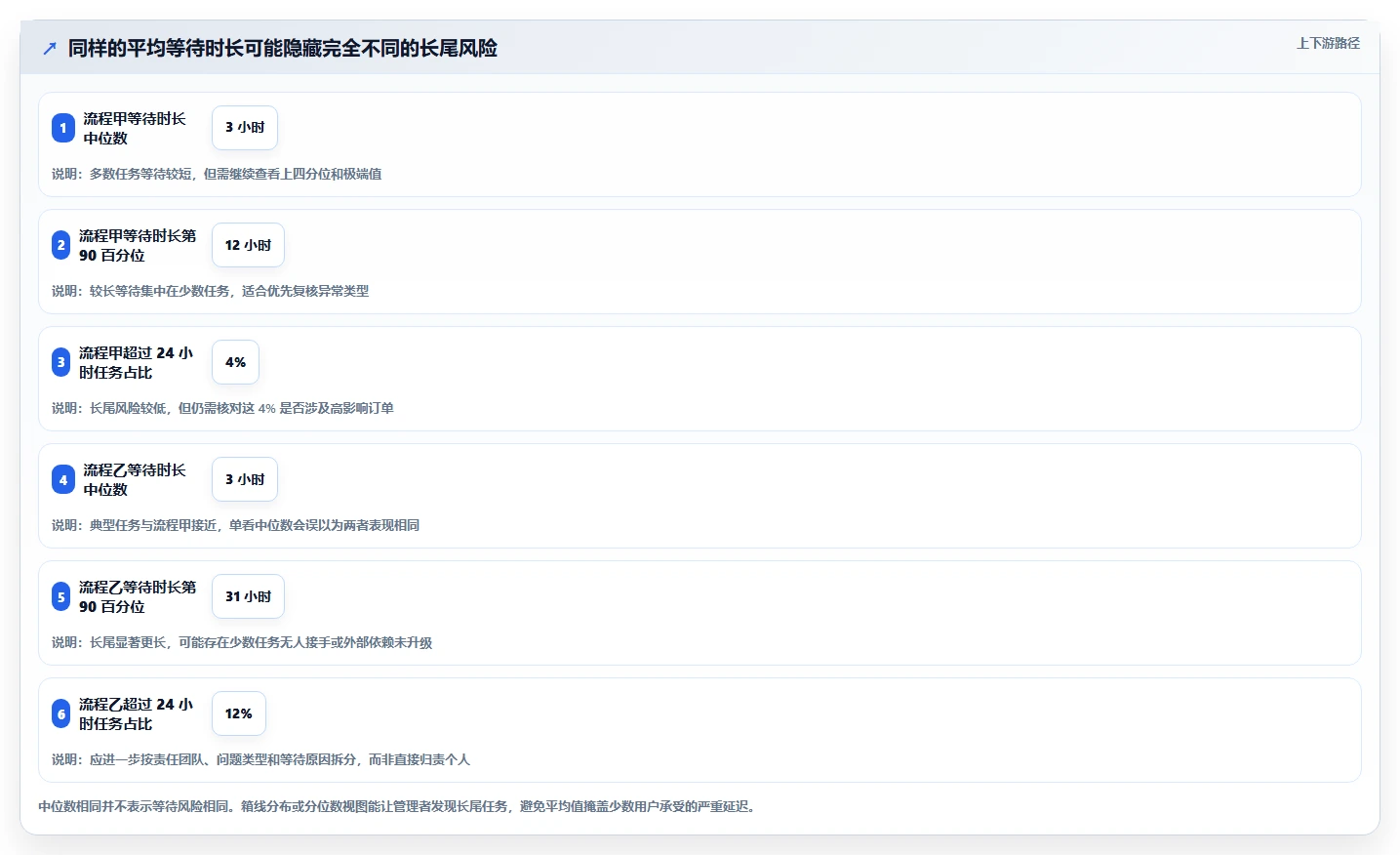Click the 流程甲超过 24 小时任务占比 label
This screenshot has height=855, width=1400.
point(137,362)
